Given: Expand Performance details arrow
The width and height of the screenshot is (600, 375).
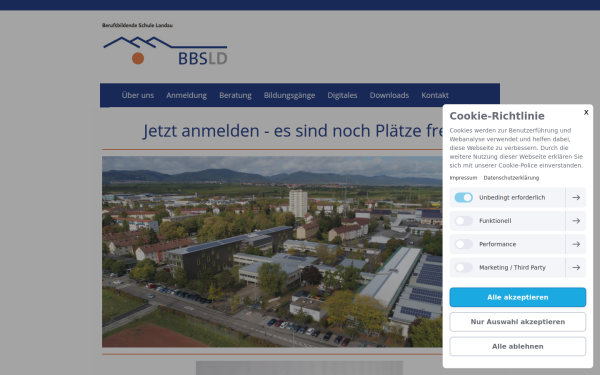Looking at the screenshot, I should 576,244.
